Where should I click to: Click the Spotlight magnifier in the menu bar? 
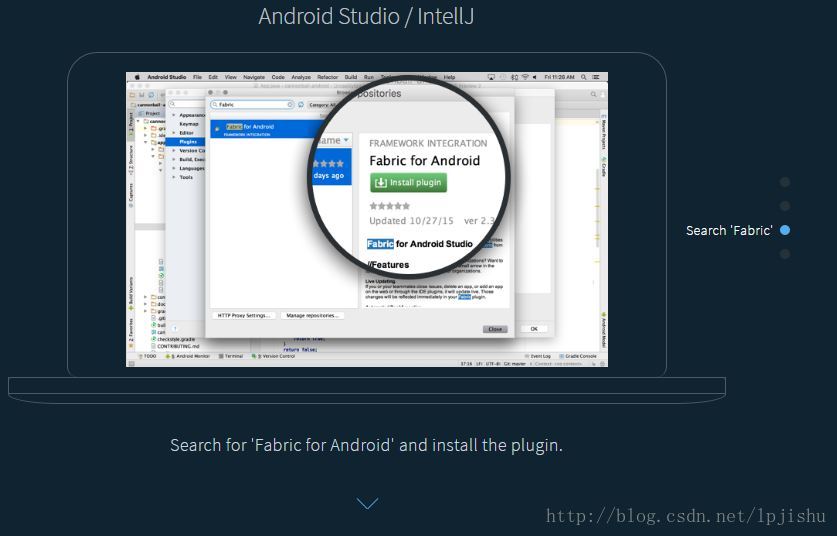click(x=583, y=77)
